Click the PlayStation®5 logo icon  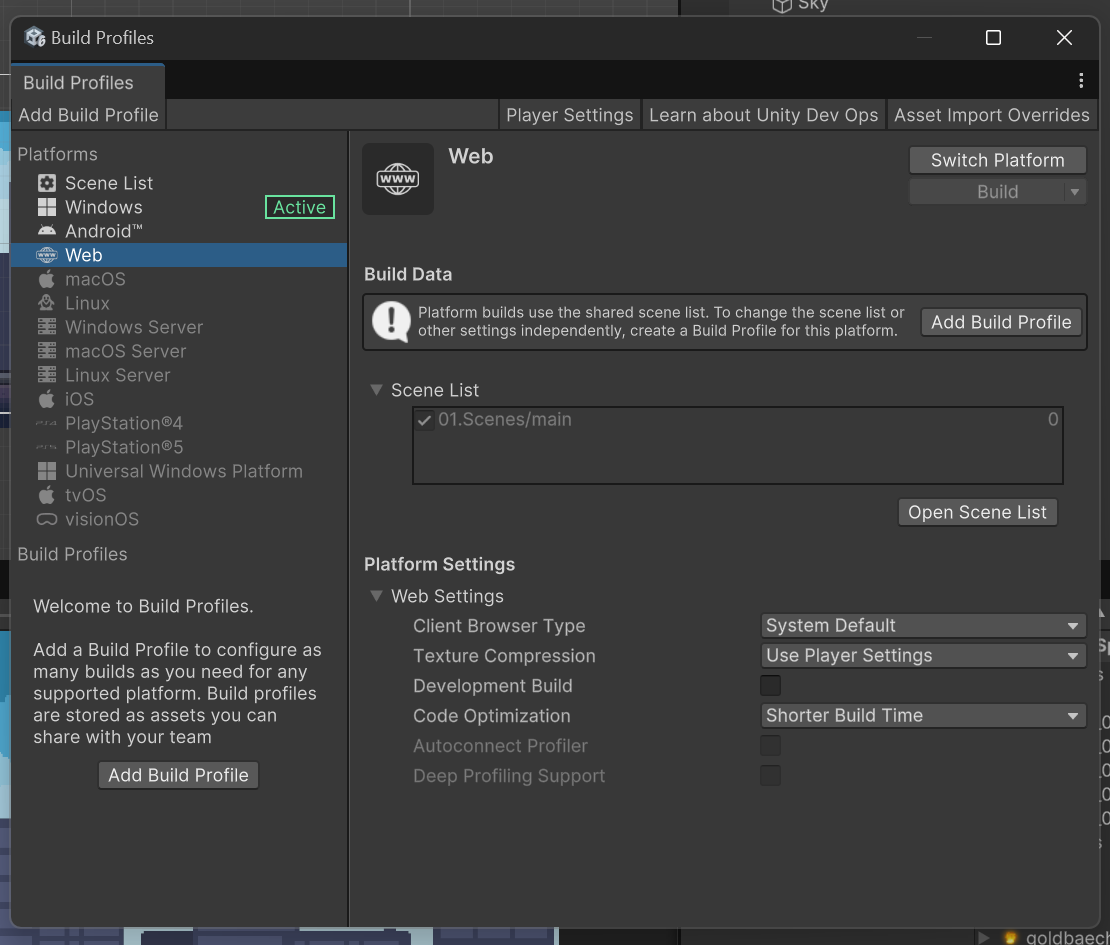(47, 447)
